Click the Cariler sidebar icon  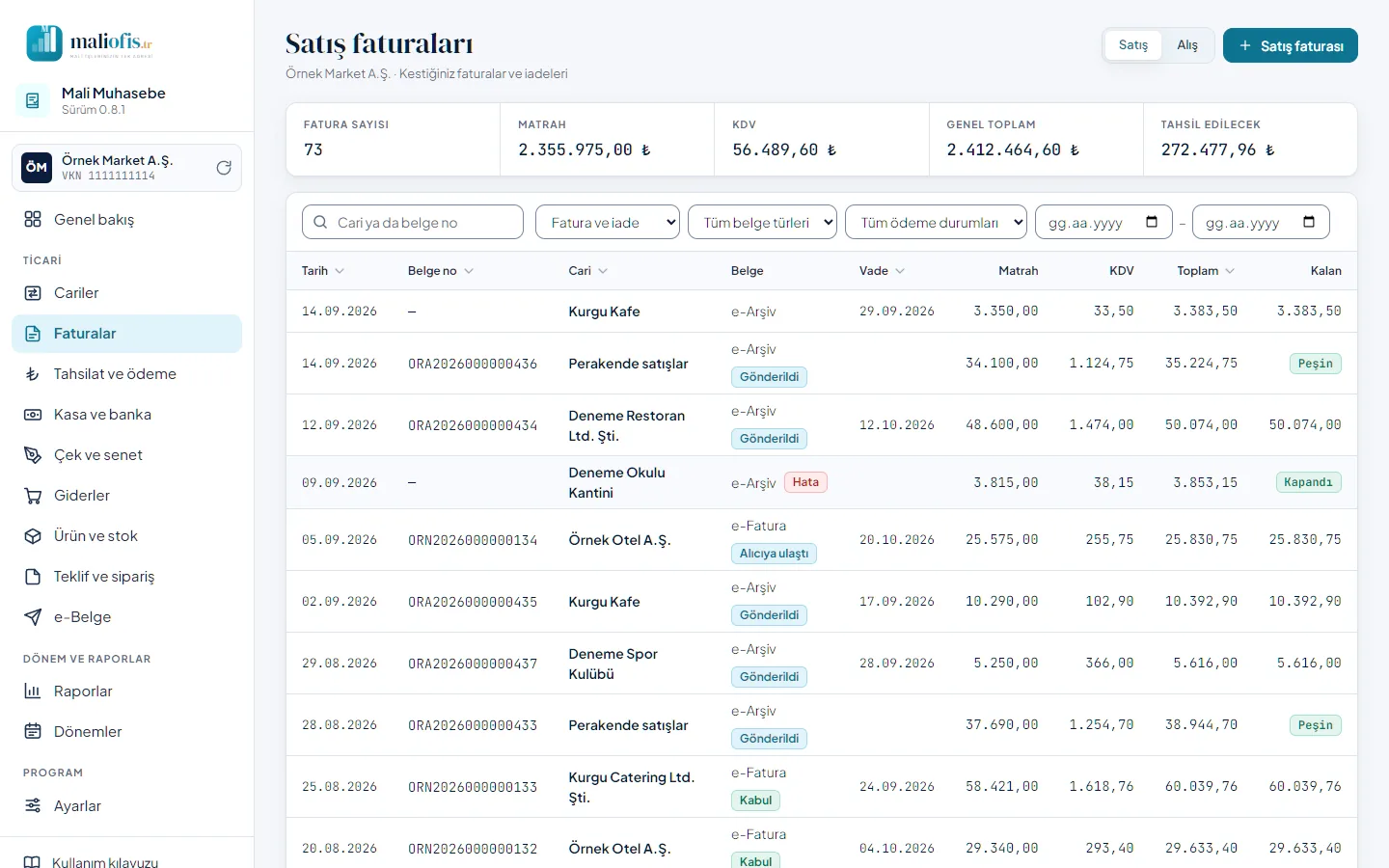[33, 293]
